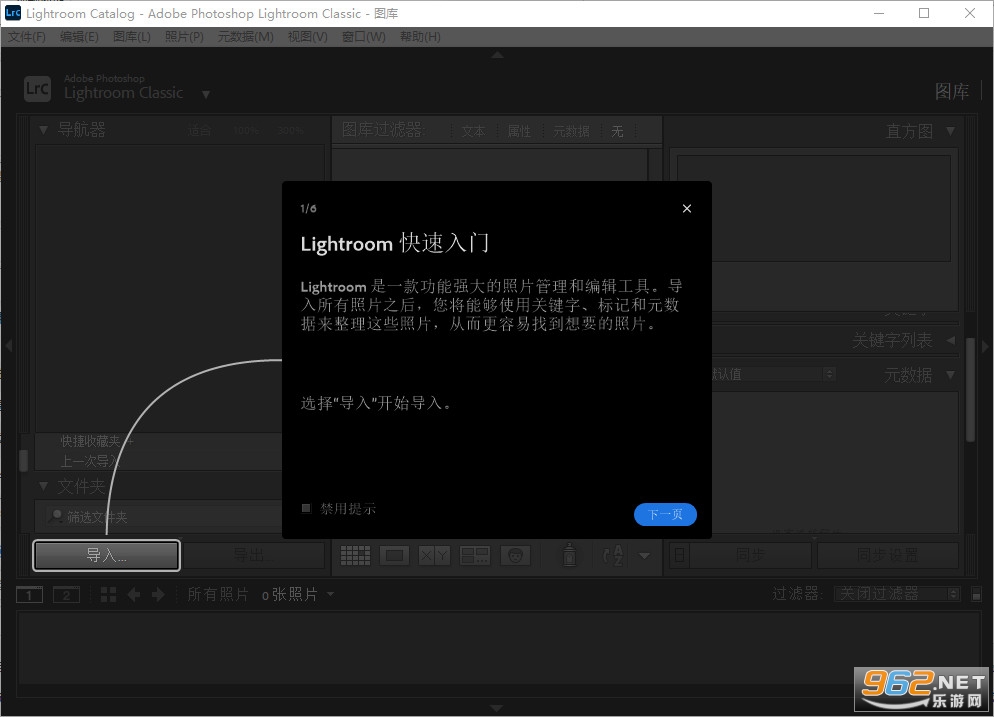The height and width of the screenshot is (717, 994).
Task: Go forward using the filmstrip right arrow
Action: click(x=158, y=595)
